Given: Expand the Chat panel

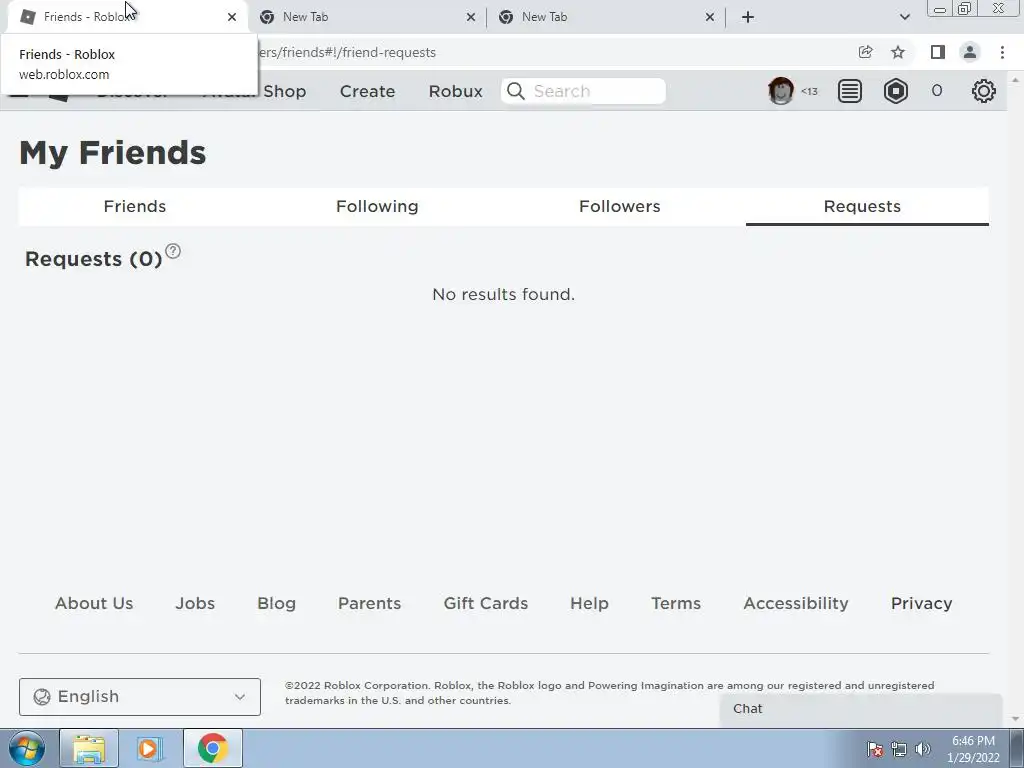Looking at the screenshot, I should tap(861, 709).
